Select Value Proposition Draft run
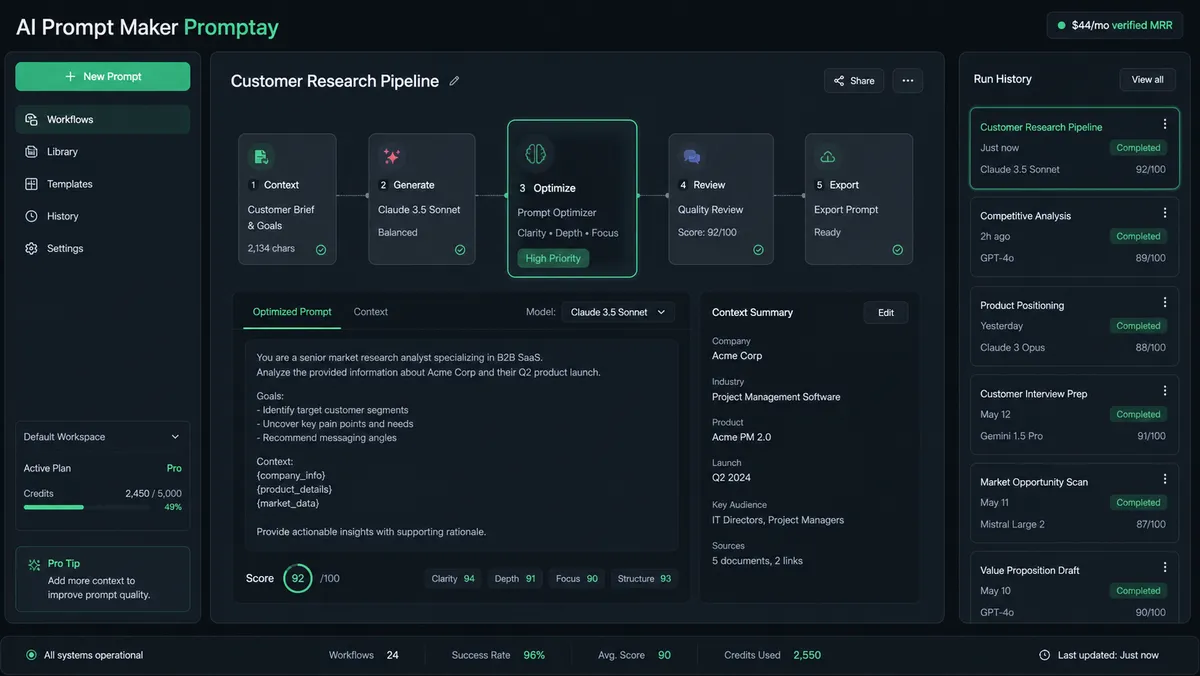This screenshot has width=1200, height=676. coord(1074,590)
